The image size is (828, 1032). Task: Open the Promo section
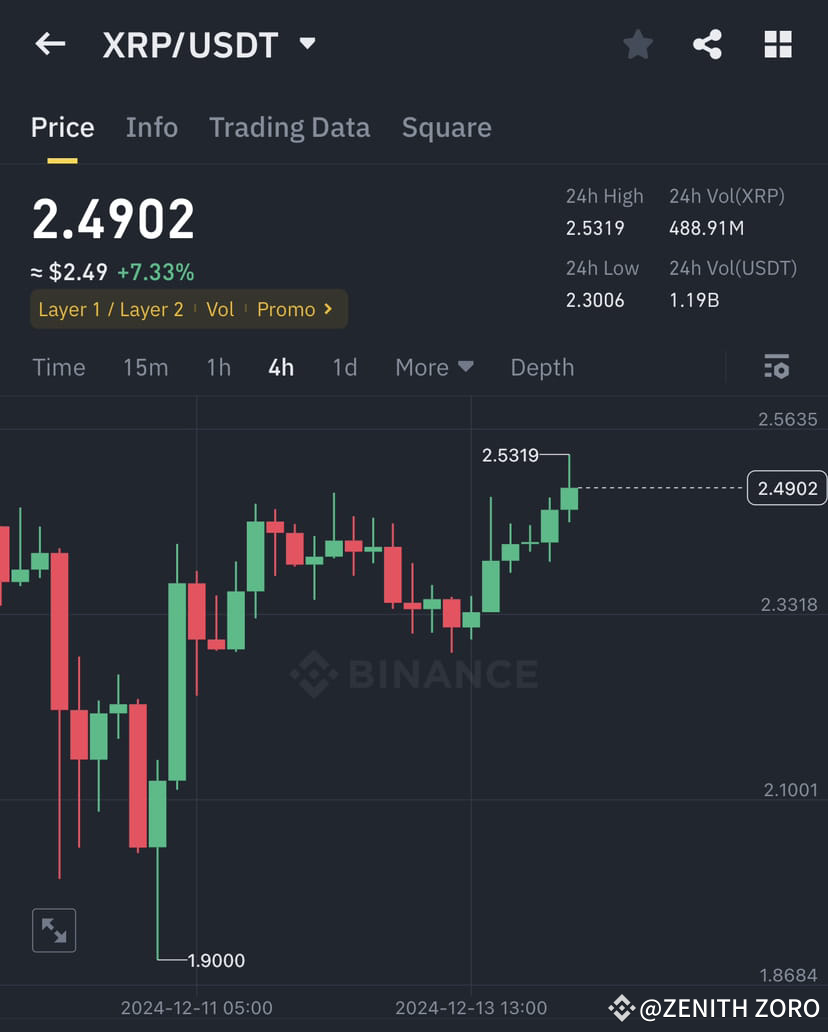pyautogui.click(x=288, y=310)
